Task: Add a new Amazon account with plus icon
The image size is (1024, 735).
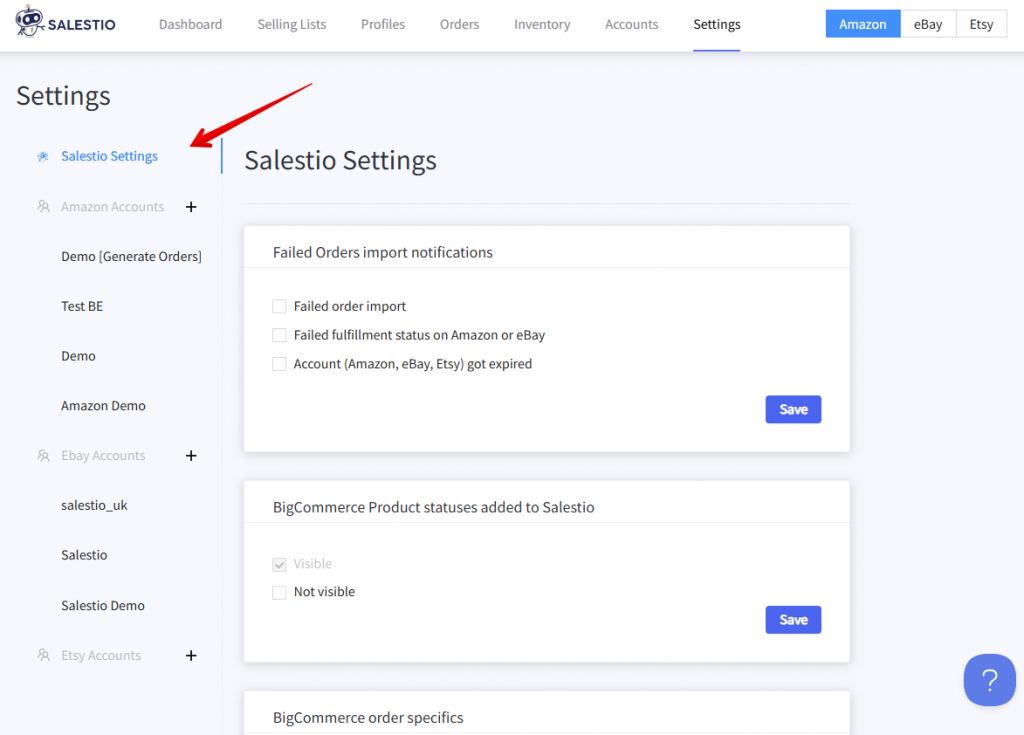Action: coord(191,207)
